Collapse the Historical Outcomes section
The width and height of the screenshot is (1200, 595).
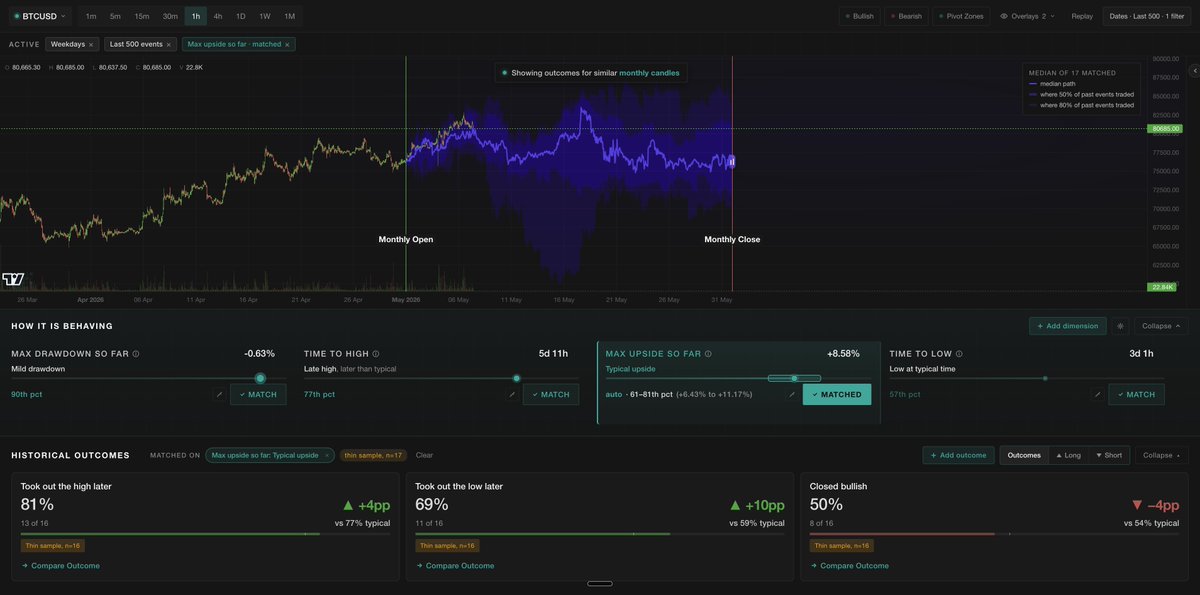(1162, 455)
